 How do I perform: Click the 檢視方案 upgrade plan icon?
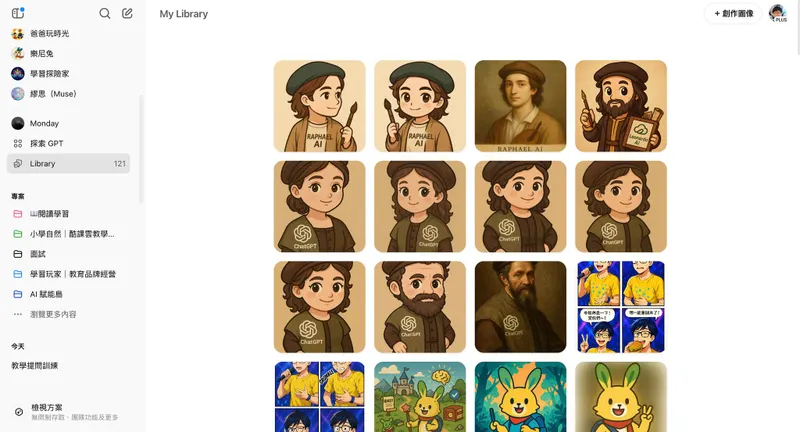coord(19,412)
